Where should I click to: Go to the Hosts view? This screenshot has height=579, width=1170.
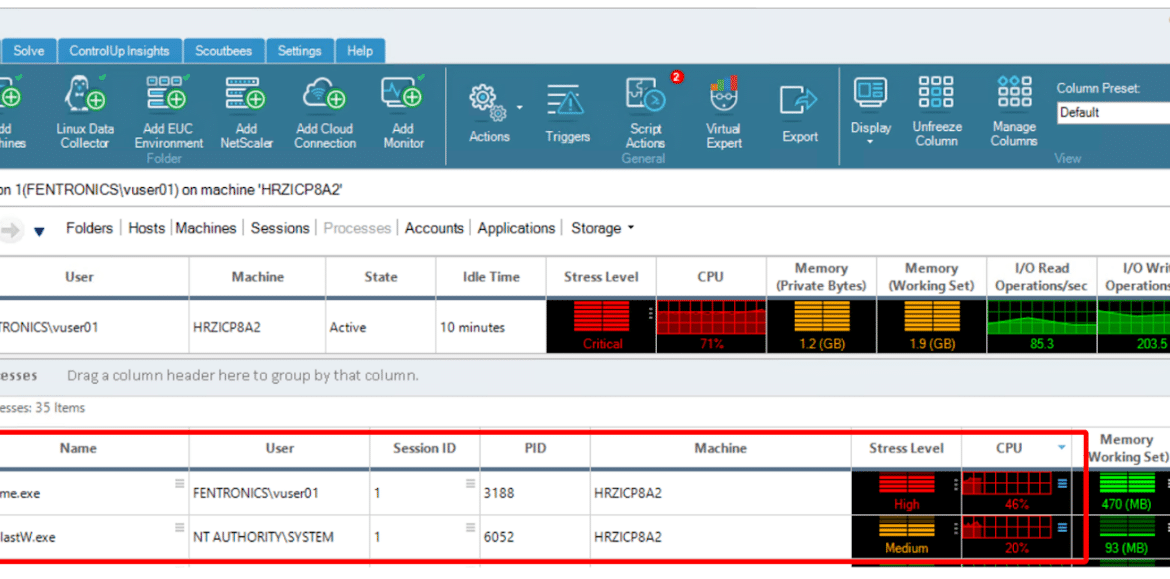[147, 228]
